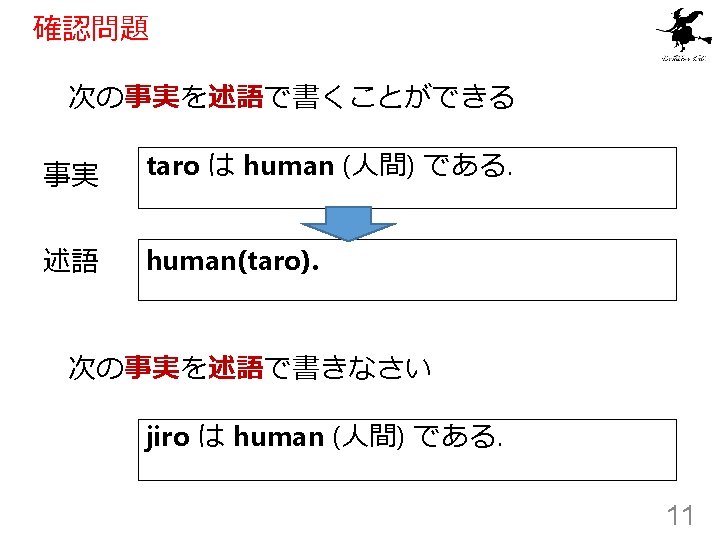Image resolution: width=720 pixels, height=540 pixels.
Task: Click red word 述語 in the second instruction
Action: (x=236, y=368)
